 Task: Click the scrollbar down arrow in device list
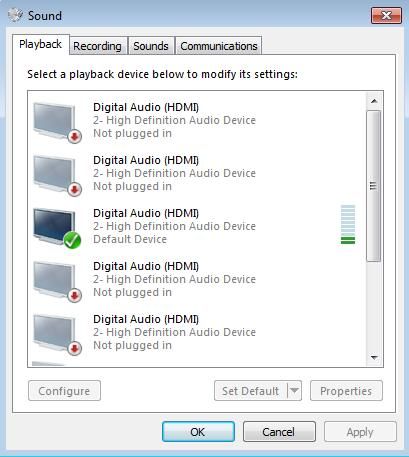pyautogui.click(x=374, y=358)
